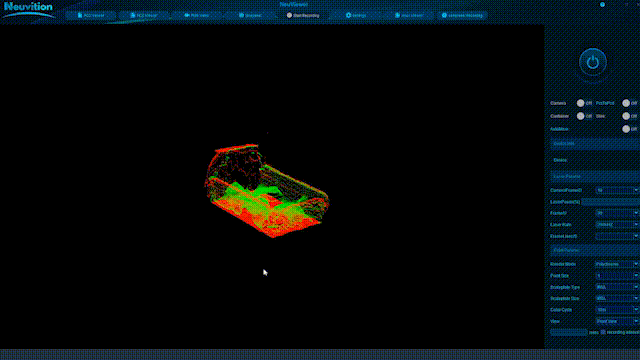Open the Point Size dropdown

point(617,276)
